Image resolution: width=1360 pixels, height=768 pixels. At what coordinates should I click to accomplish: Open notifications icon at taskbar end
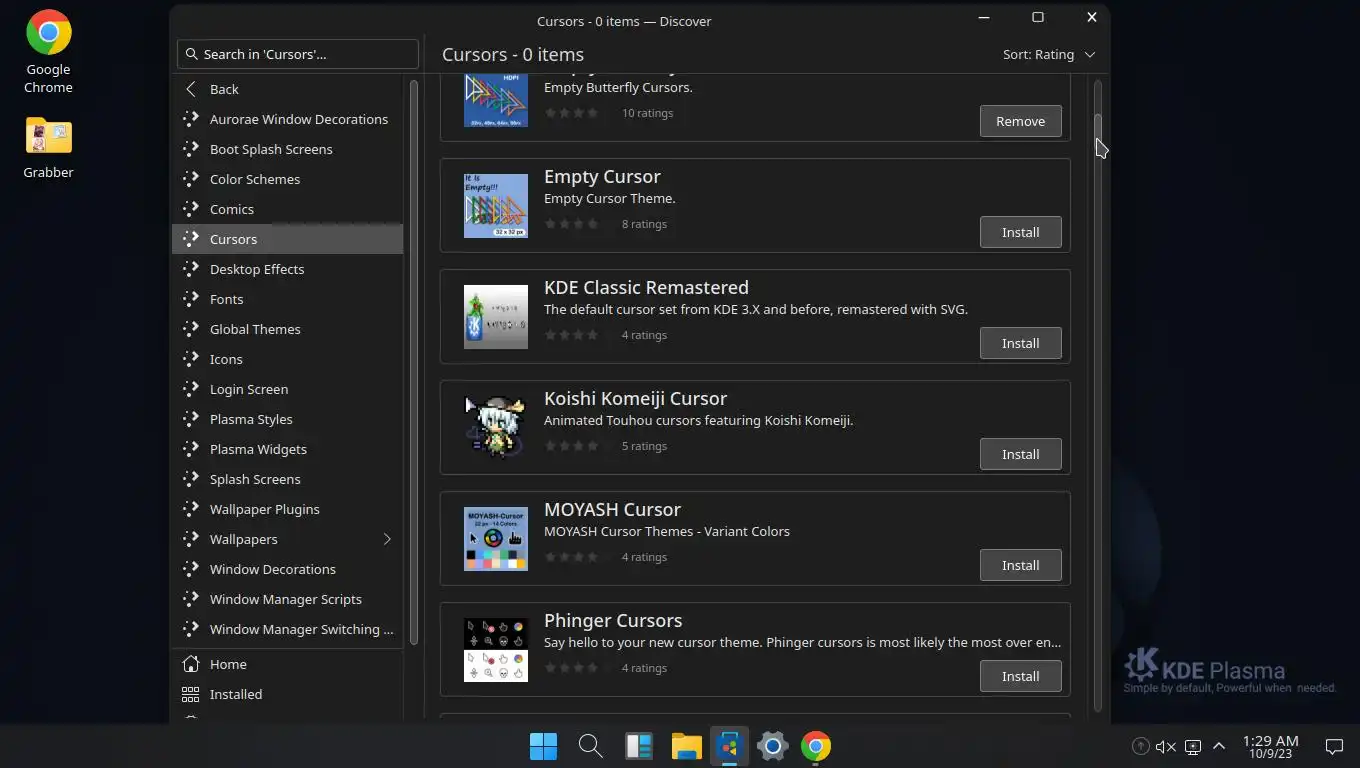1334,746
